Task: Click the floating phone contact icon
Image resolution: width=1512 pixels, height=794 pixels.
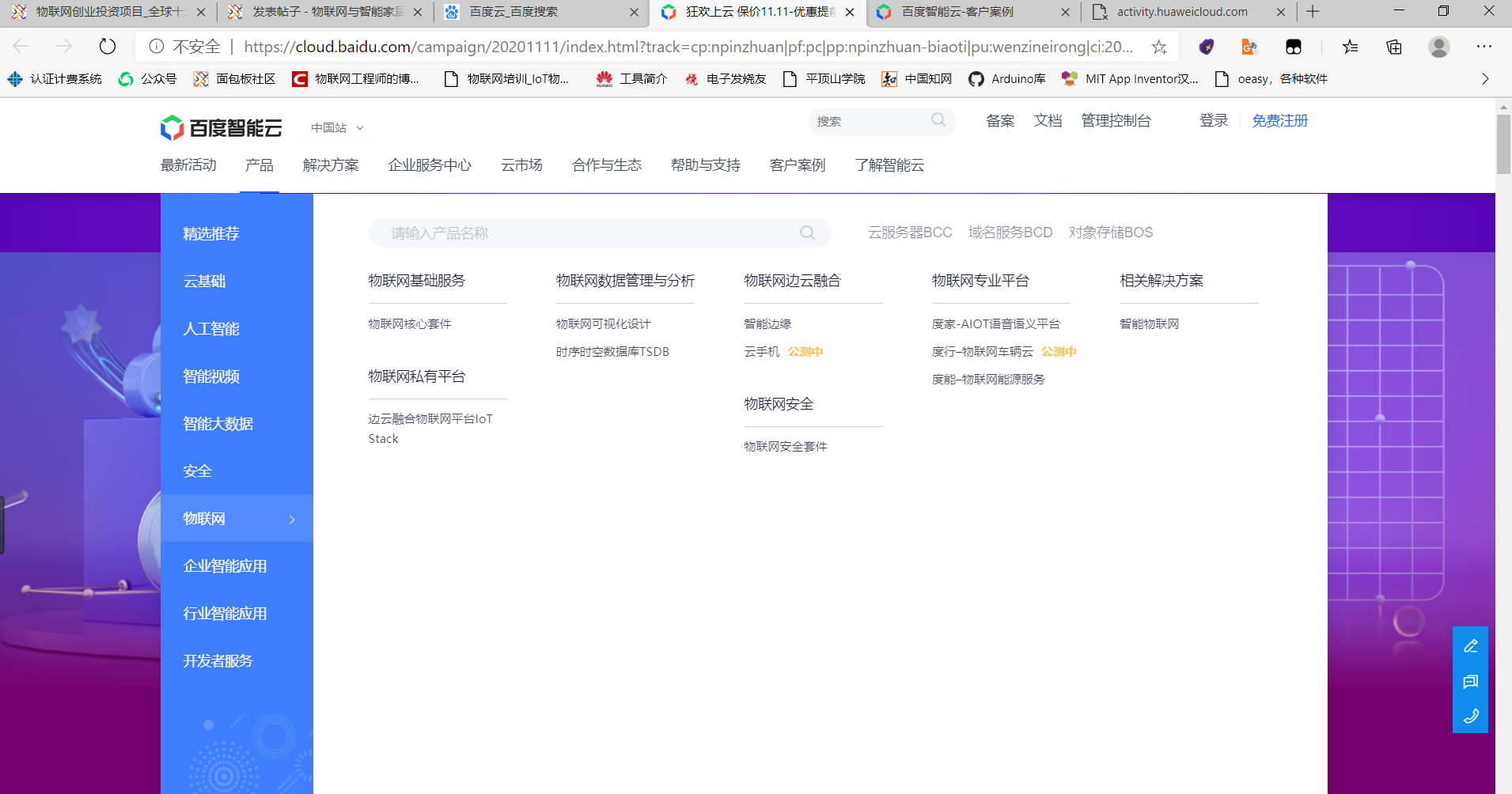Action: coord(1471,716)
